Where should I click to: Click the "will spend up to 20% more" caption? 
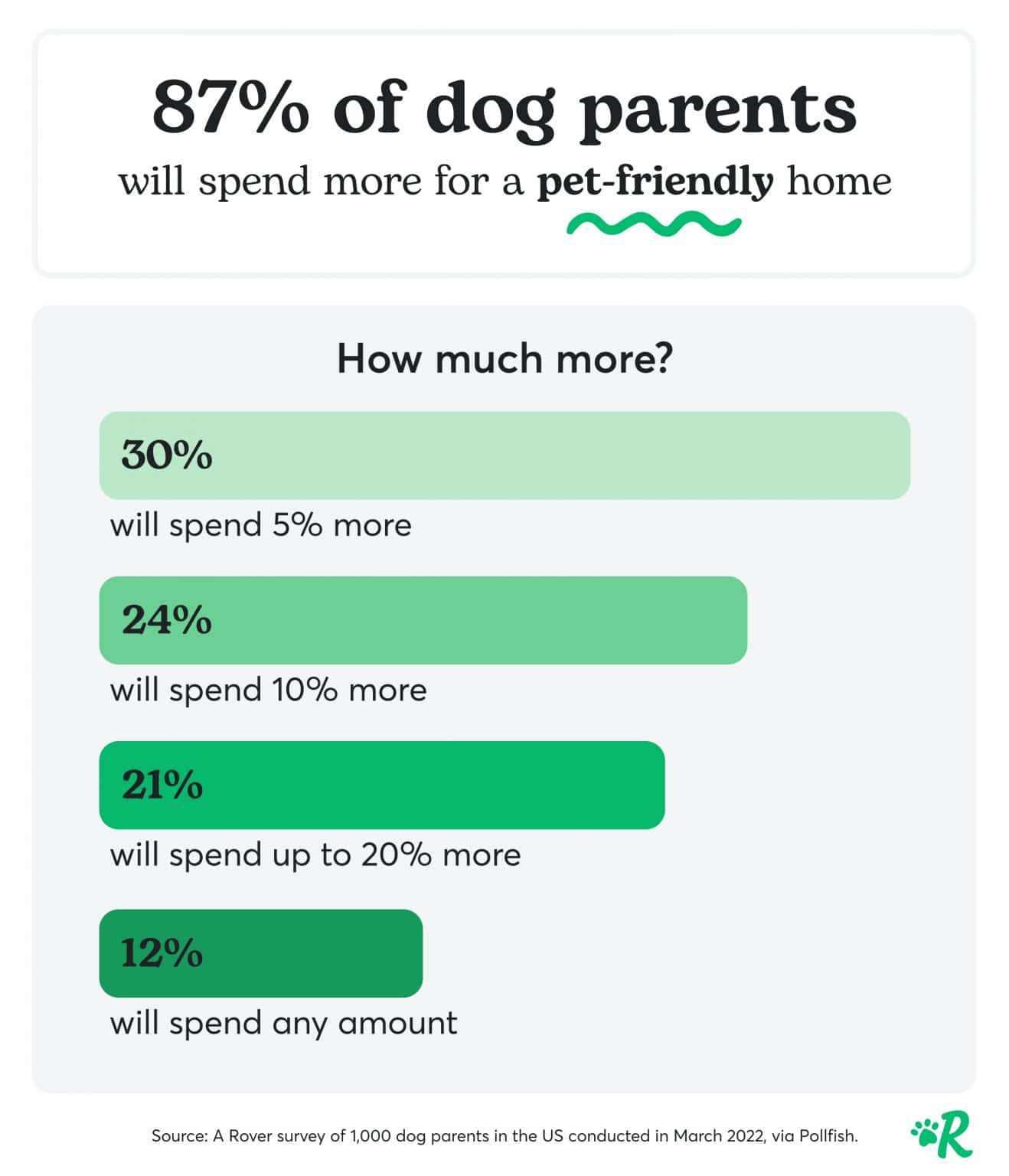coord(315,854)
